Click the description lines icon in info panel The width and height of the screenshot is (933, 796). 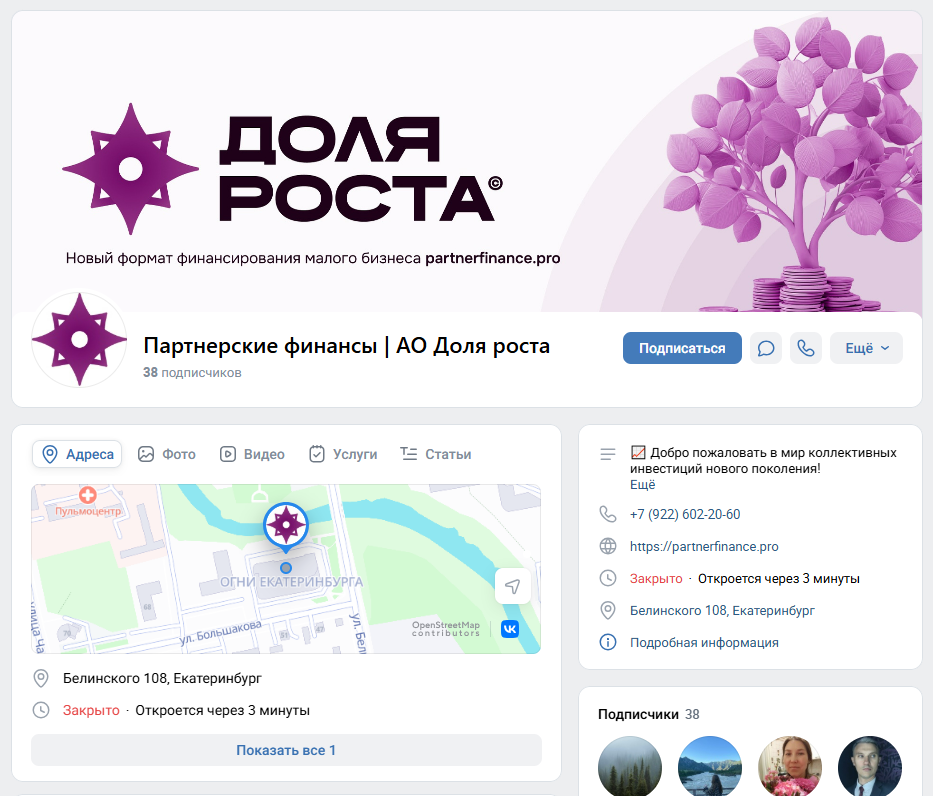tap(608, 455)
